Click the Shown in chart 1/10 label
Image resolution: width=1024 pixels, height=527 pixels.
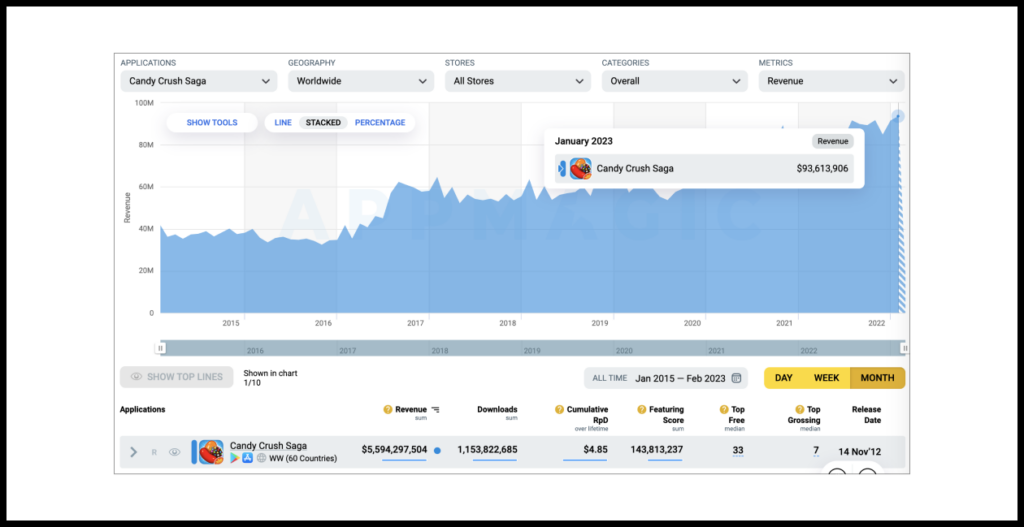(270, 377)
